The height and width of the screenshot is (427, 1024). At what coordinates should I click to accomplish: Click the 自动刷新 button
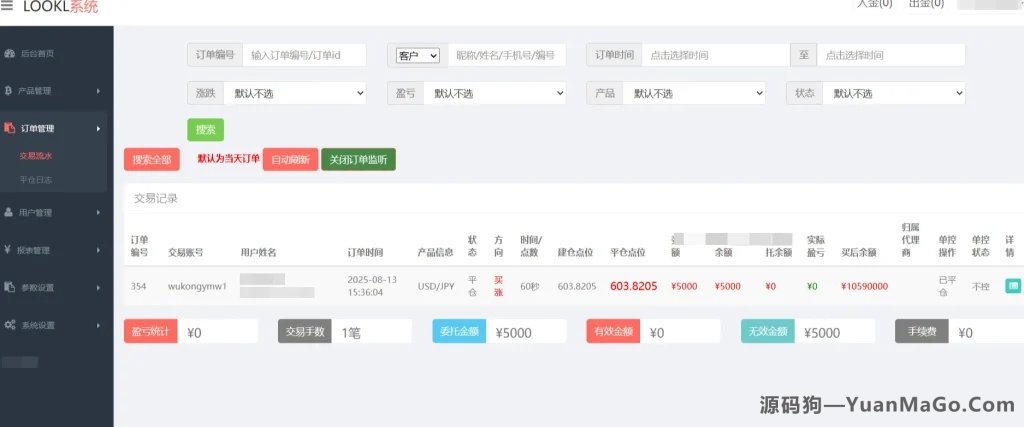click(290, 160)
